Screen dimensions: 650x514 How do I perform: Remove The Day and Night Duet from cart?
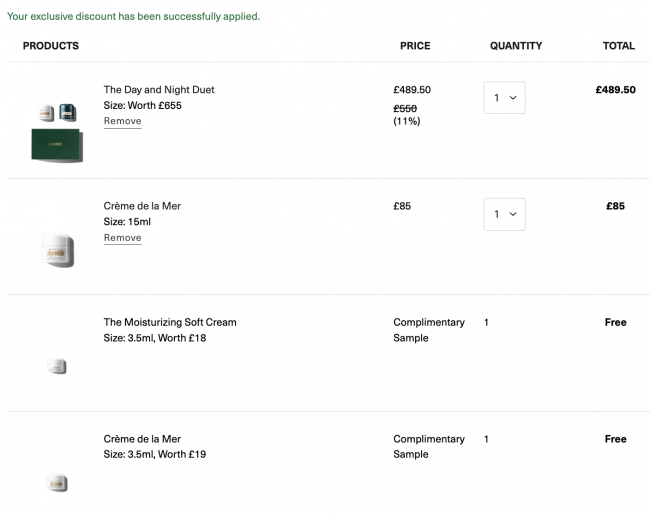point(122,121)
